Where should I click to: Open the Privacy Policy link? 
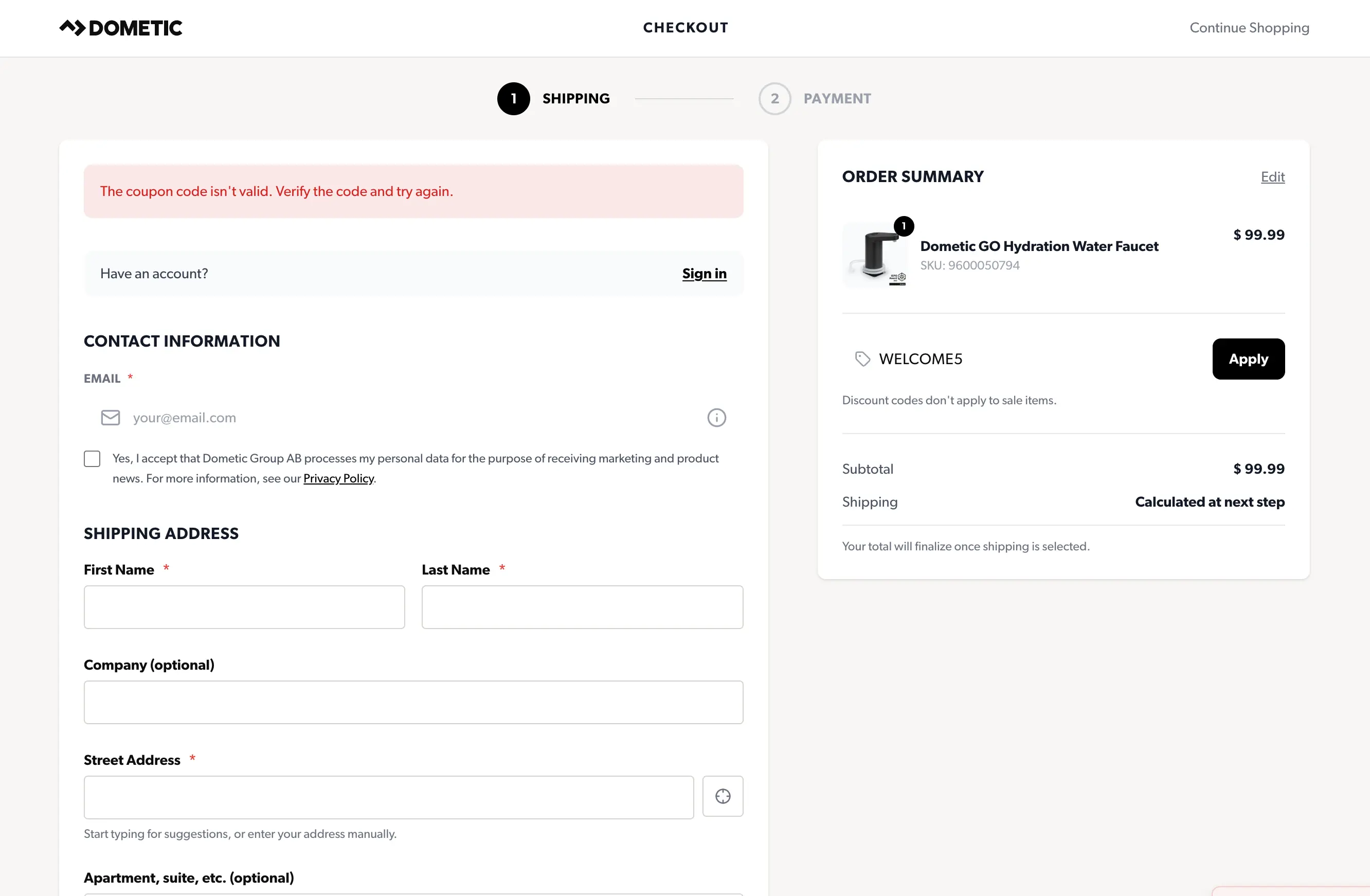(338, 478)
